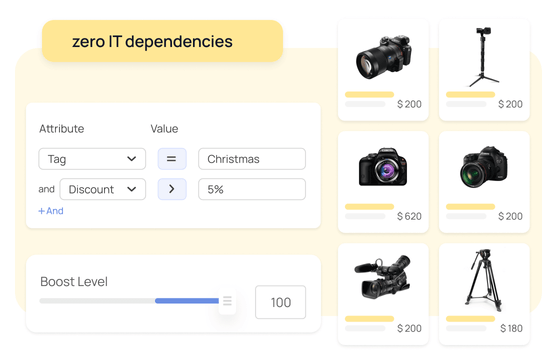This screenshot has height=363, width=558.
Task: Click the +And add condition link
Action: coord(51,211)
